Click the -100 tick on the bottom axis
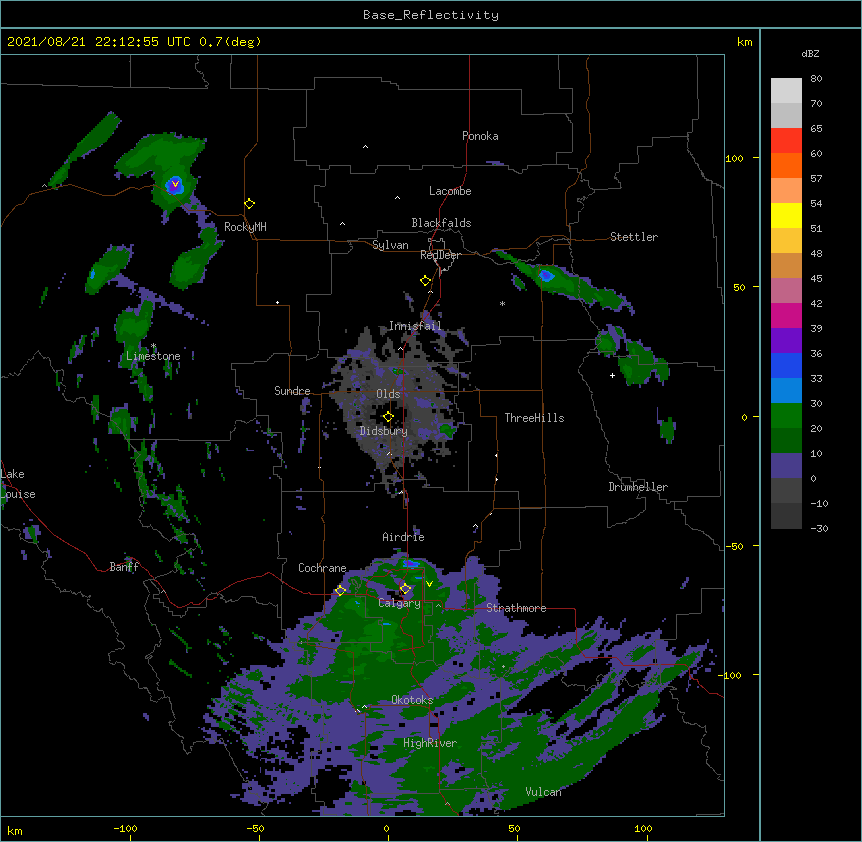 coord(126,828)
